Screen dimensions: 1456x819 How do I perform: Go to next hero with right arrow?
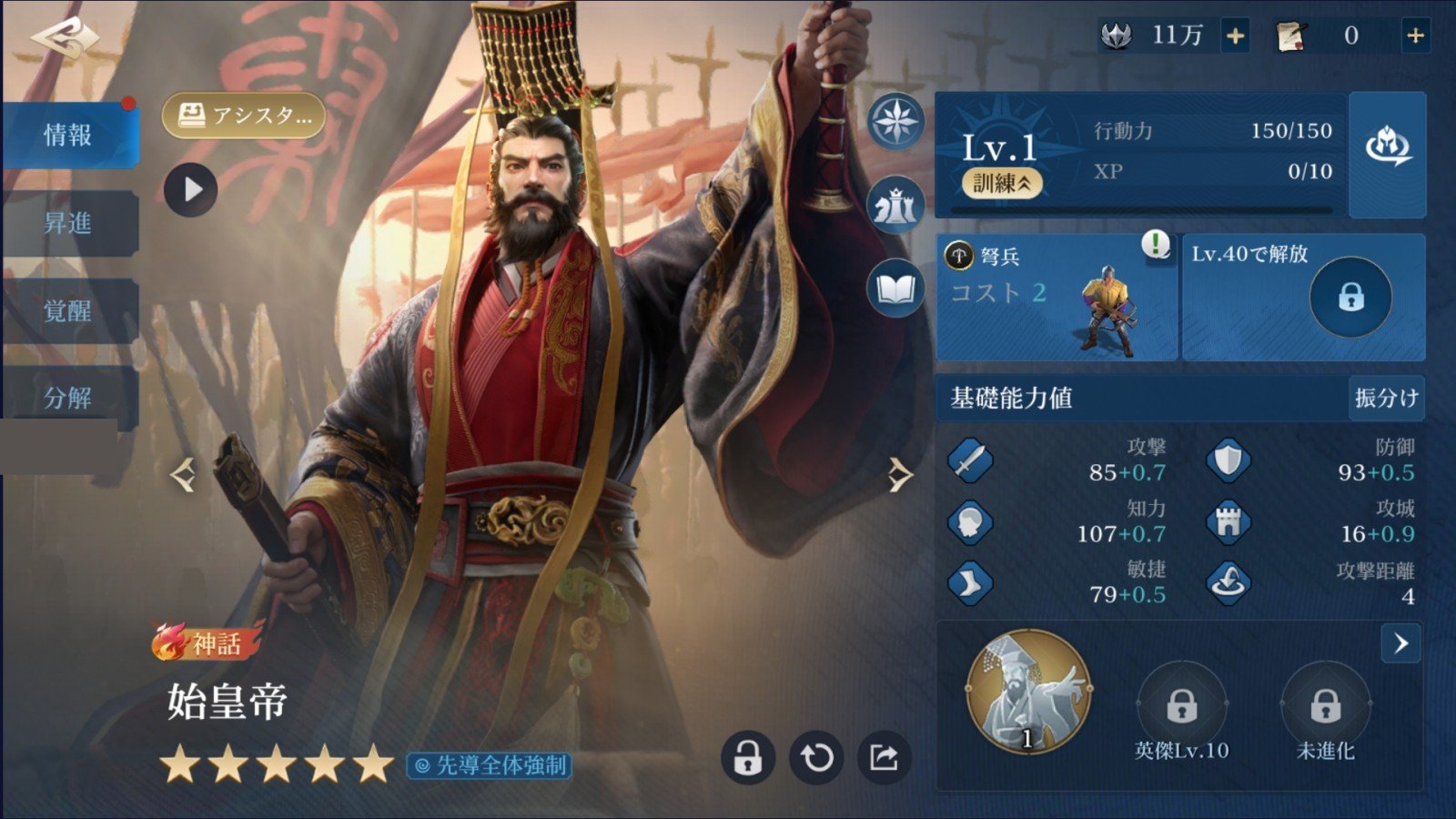click(899, 474)
